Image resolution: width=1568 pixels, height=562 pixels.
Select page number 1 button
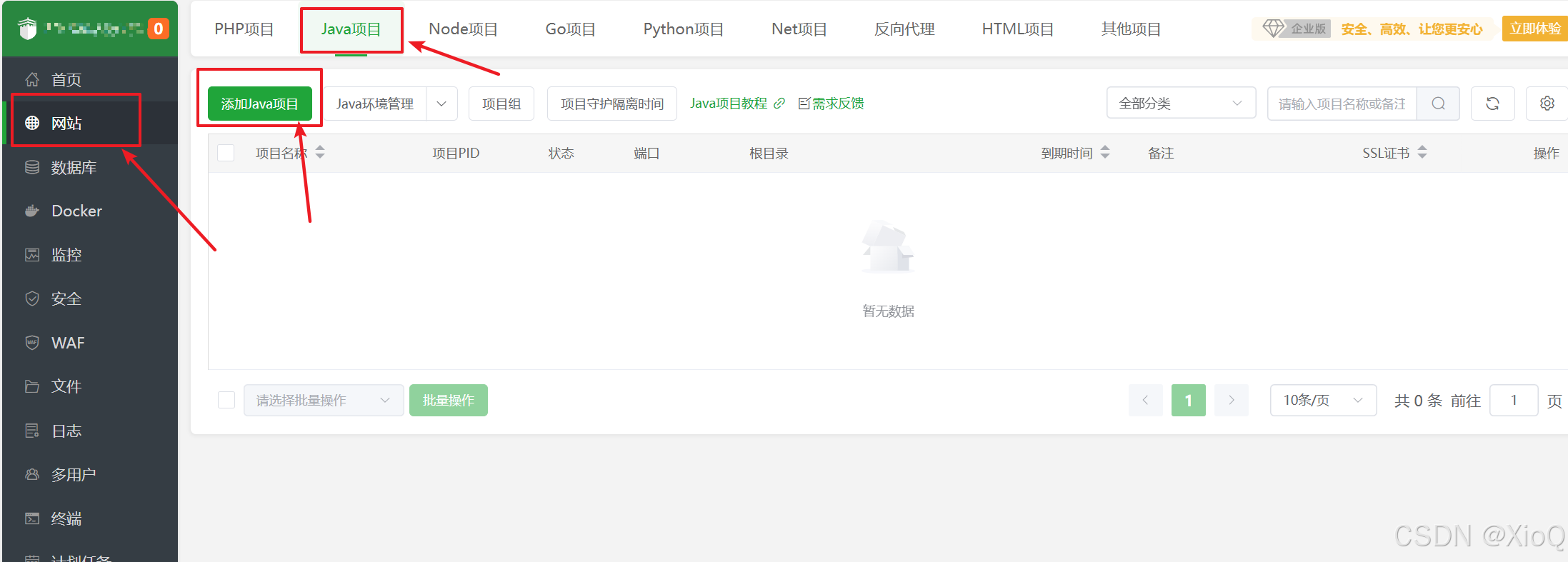click(1189, 400)
